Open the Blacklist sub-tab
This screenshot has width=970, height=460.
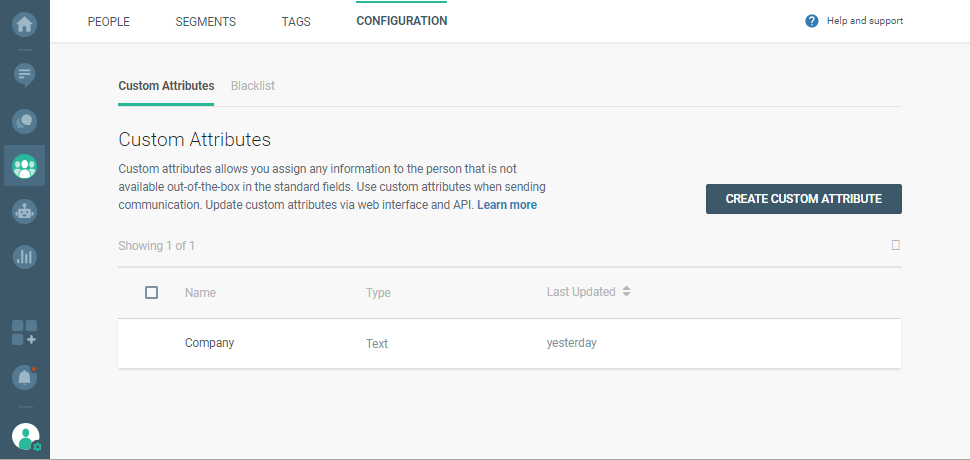pos(252,86)
